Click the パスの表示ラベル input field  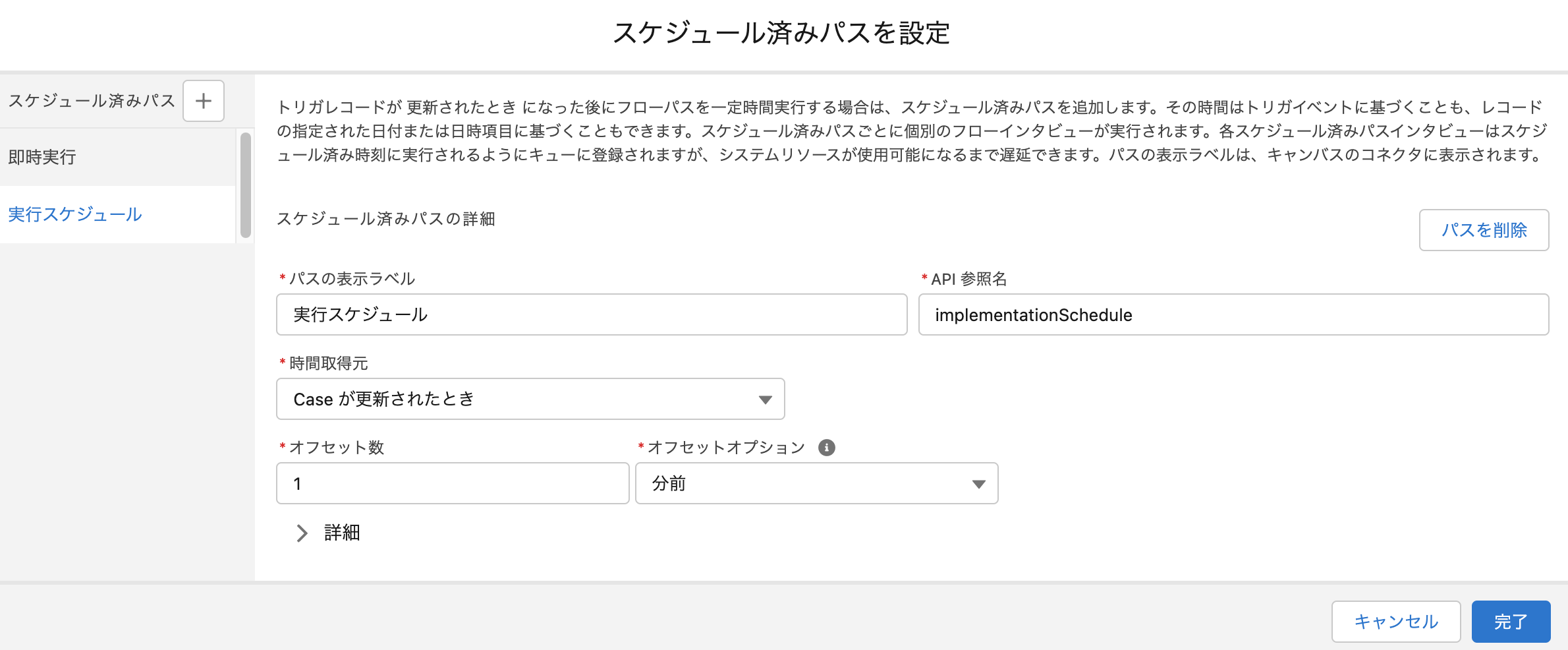[x=592, y=314]
